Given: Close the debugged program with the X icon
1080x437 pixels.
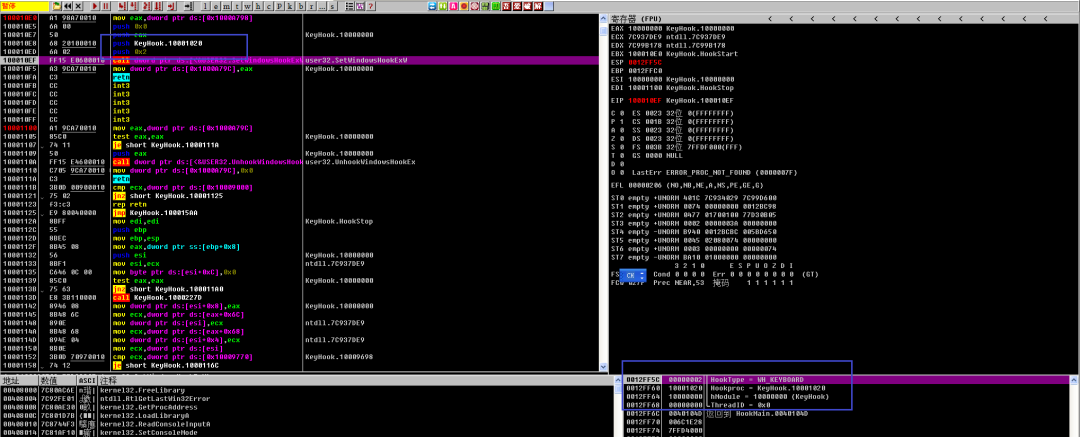Looking at the screenshot, I should 78,6.
